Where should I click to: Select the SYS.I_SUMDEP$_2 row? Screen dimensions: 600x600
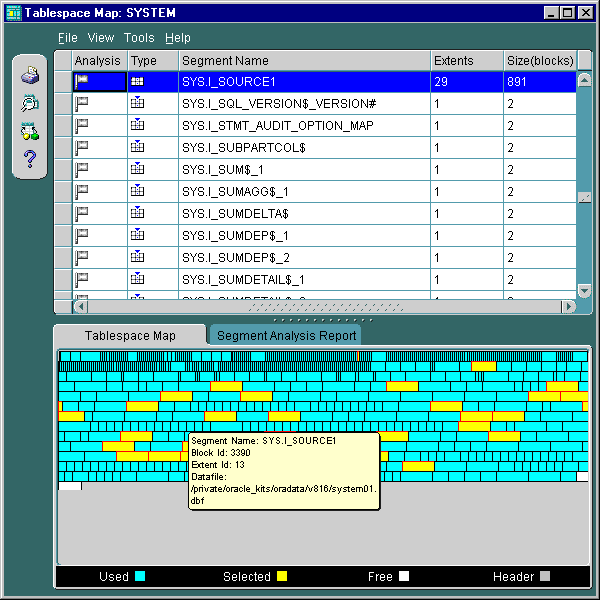324,258
